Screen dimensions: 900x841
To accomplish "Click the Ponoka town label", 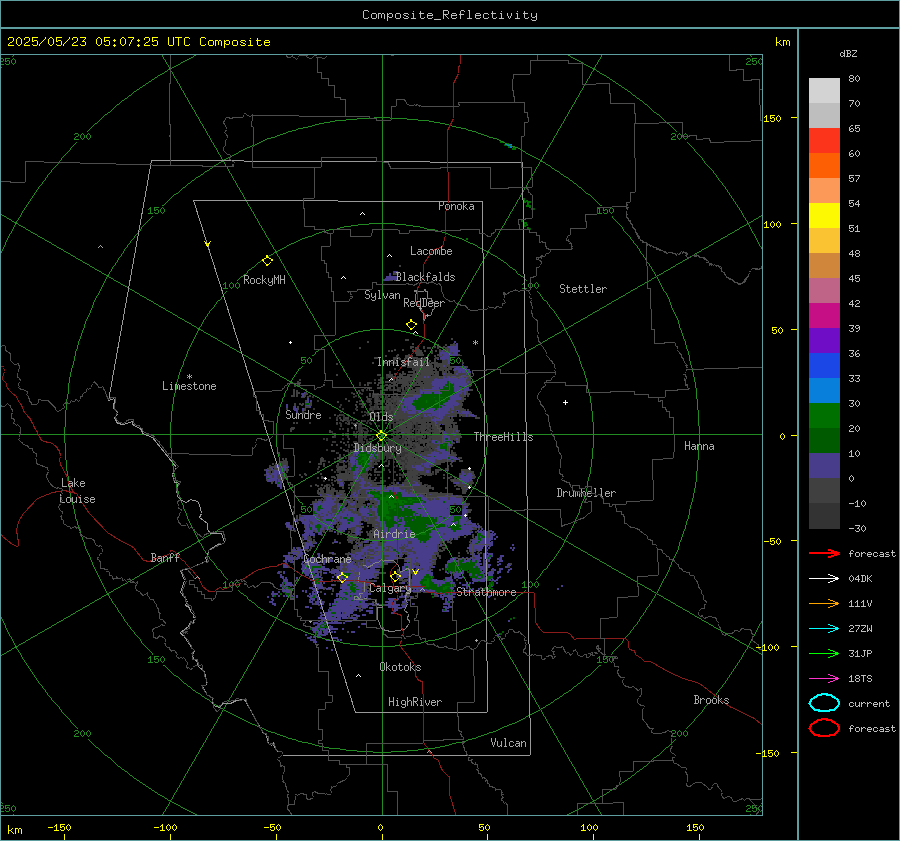I will 456,206.
